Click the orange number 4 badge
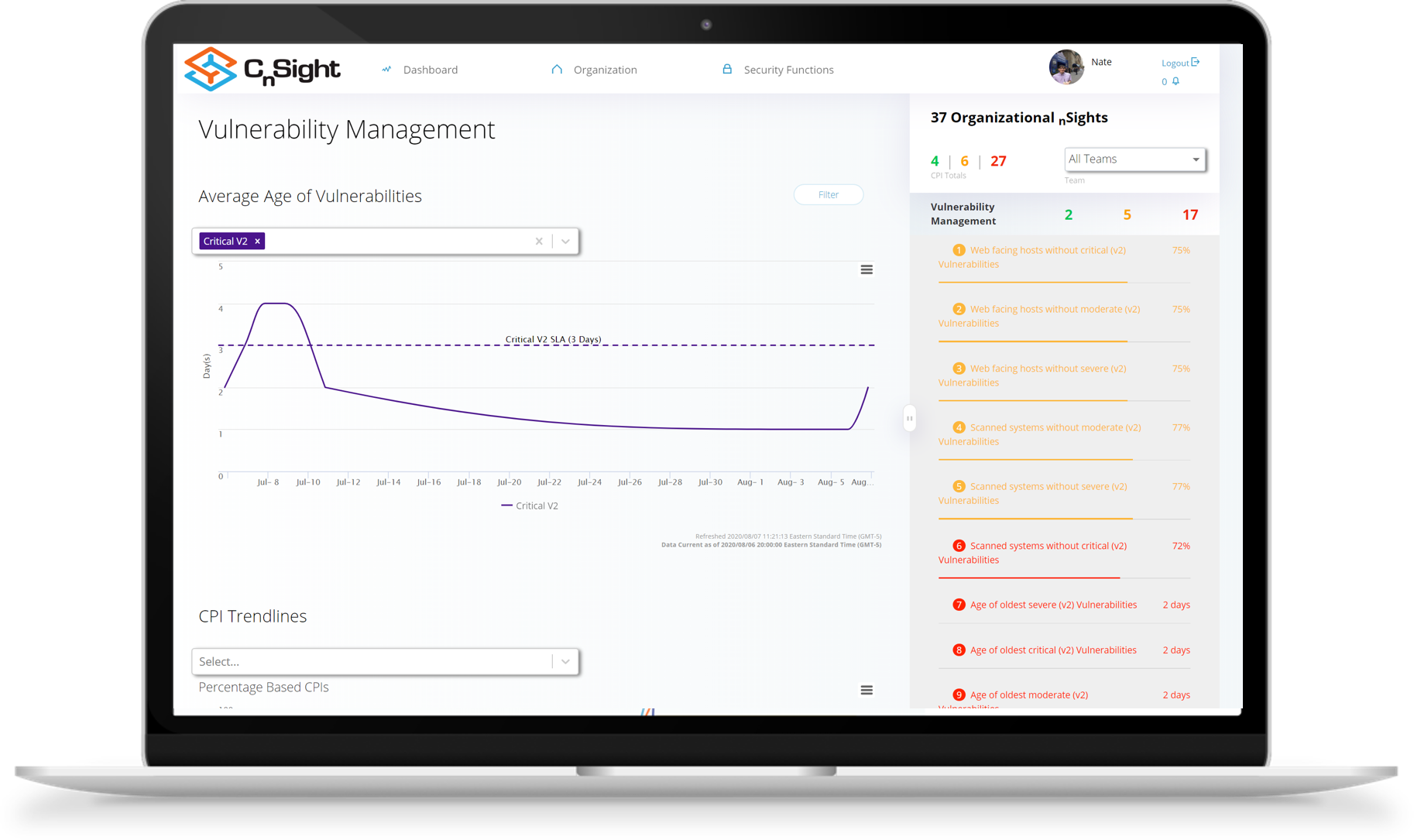Image resolution: width=1414 pixels, height=840 pixels. [x=959, y=427]
